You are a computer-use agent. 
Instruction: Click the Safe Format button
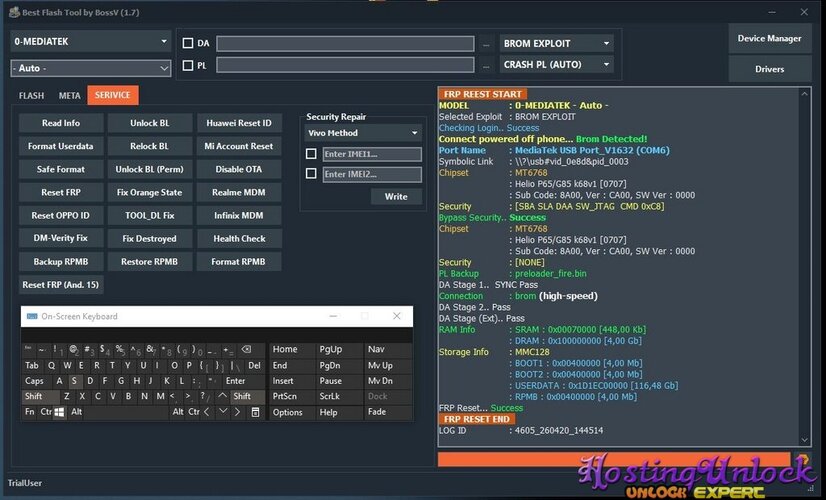point(61,169)
